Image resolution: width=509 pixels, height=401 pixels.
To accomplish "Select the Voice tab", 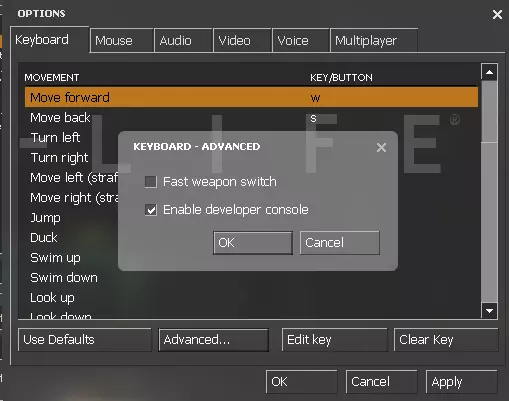I will pyautogui.click(x=301, y=40).
